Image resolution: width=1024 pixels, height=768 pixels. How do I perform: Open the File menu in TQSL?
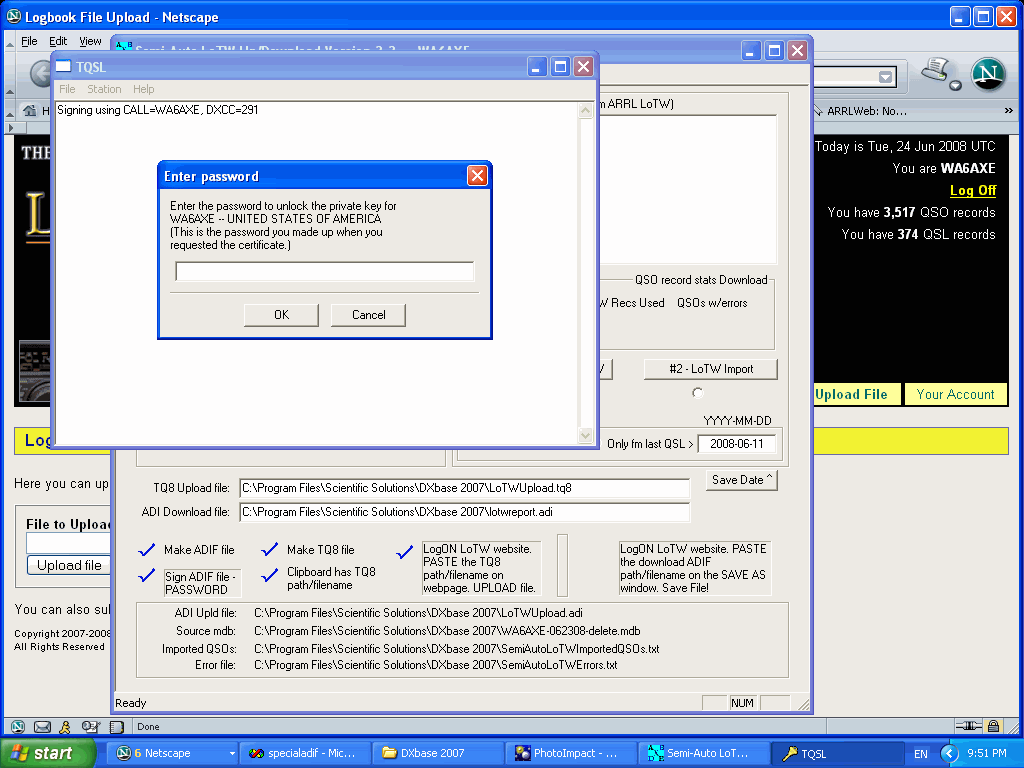[x=67, y=89]
